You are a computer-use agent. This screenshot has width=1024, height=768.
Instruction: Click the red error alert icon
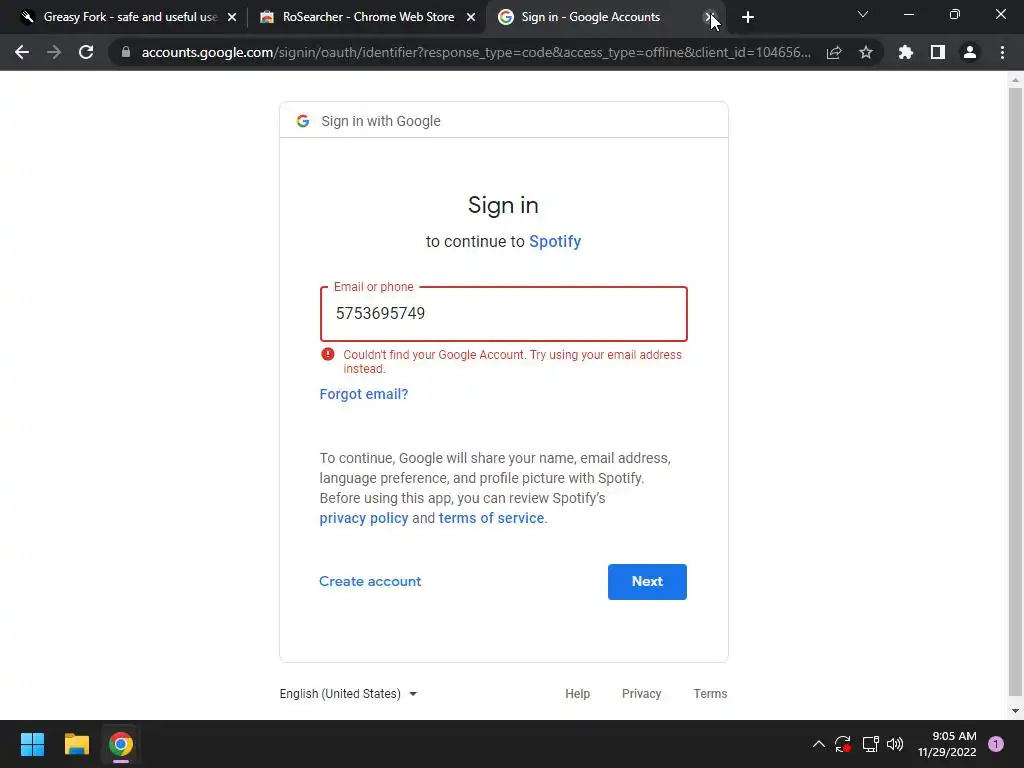(328, 355)
